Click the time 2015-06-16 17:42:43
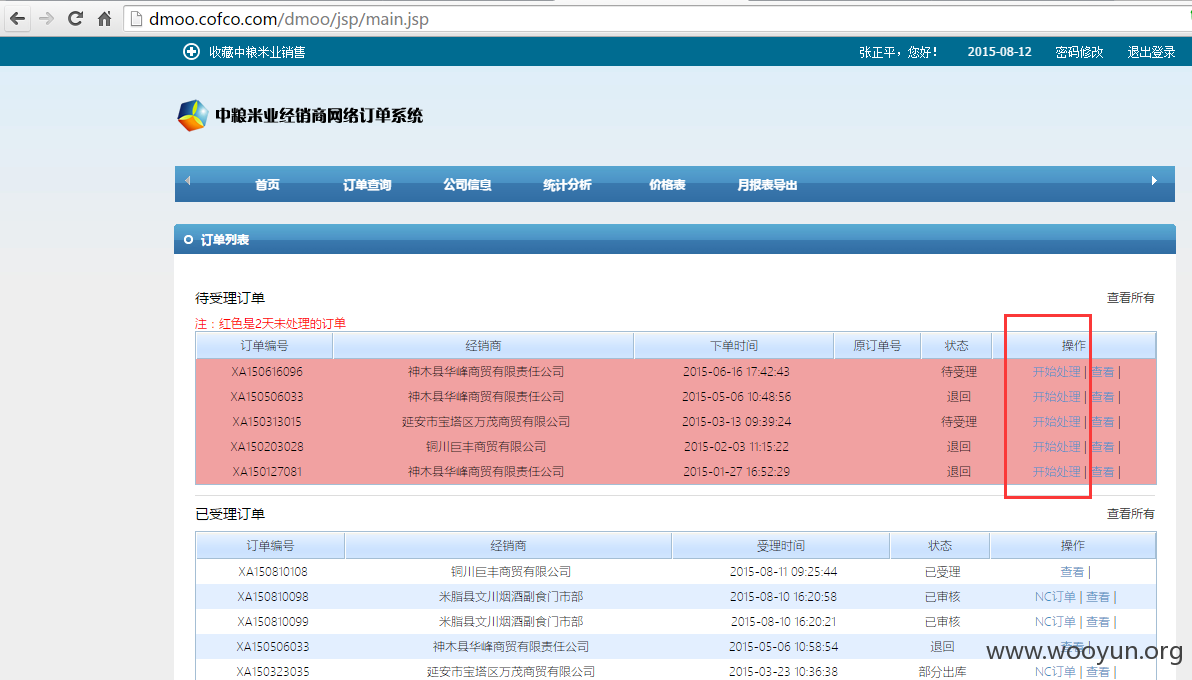Viewport: 1192px width, 680px height. (736, 372)
